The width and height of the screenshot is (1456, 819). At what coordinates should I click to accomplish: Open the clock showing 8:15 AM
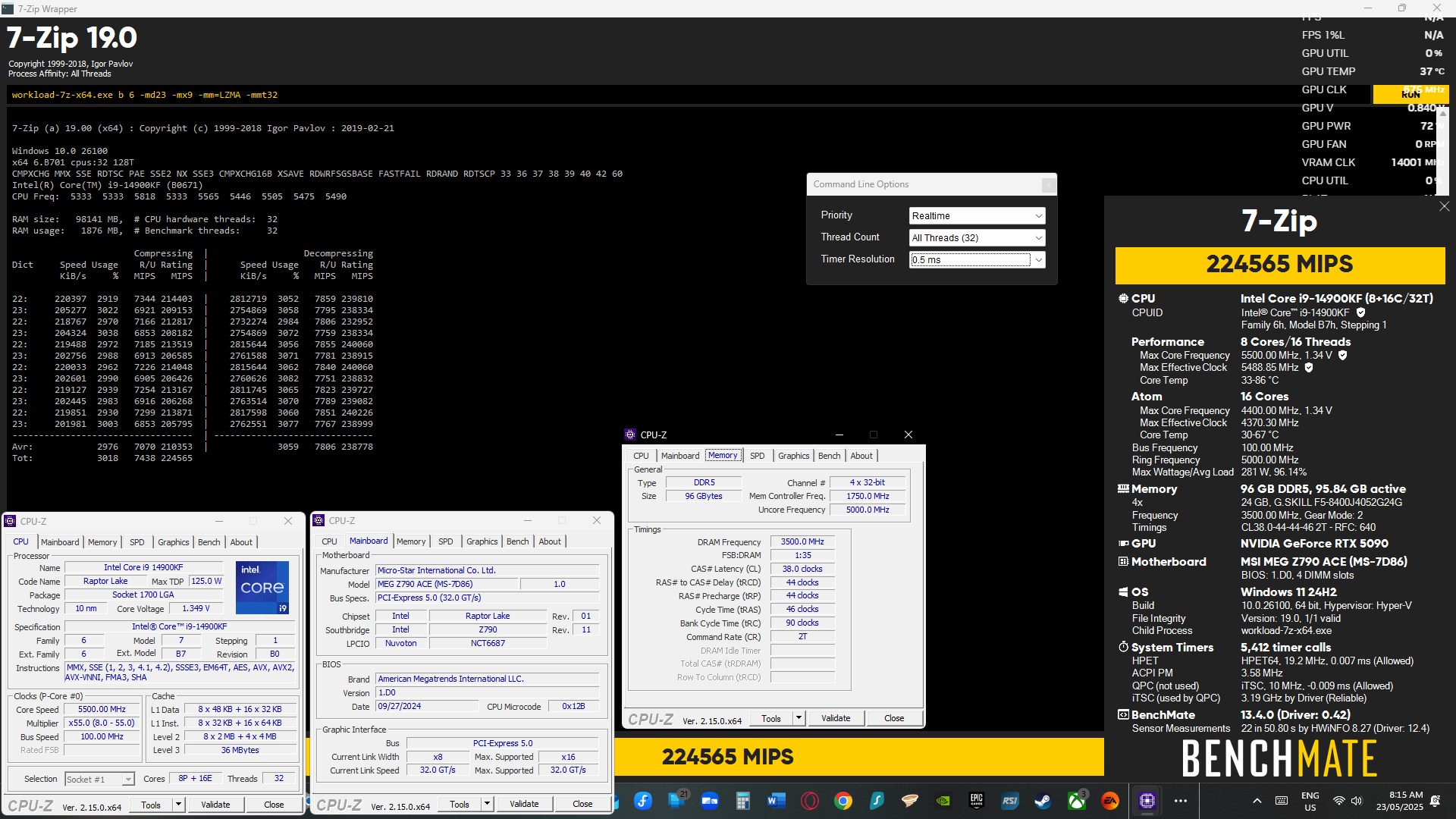(x=1399, y=801)
